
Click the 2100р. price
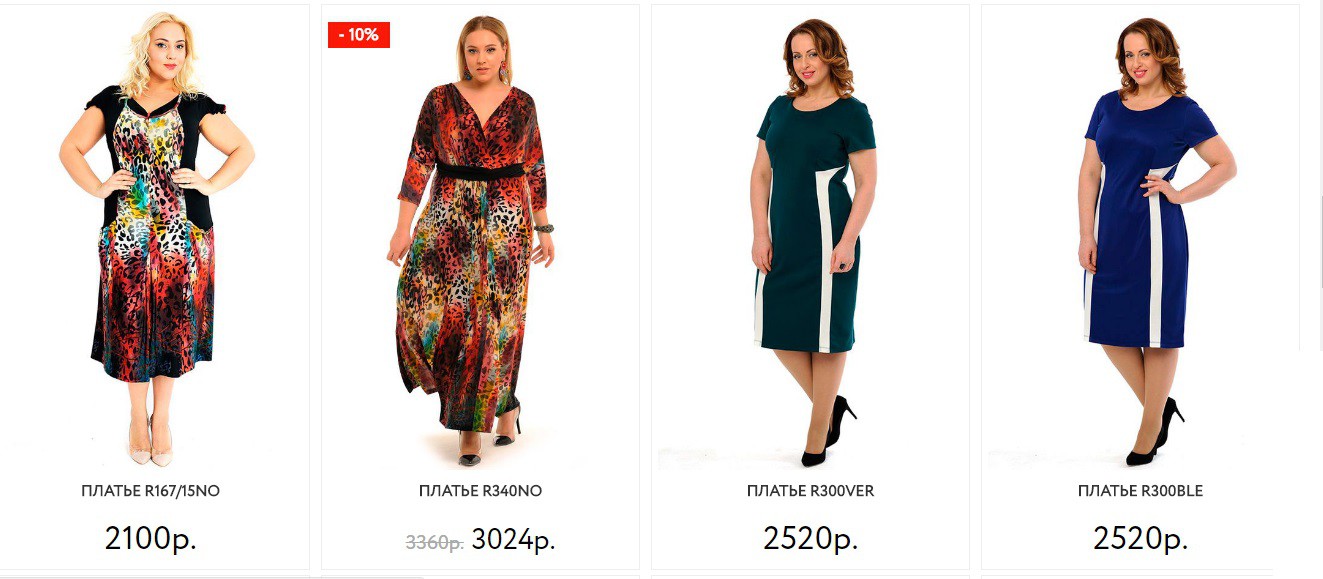(x=151, y=538)
